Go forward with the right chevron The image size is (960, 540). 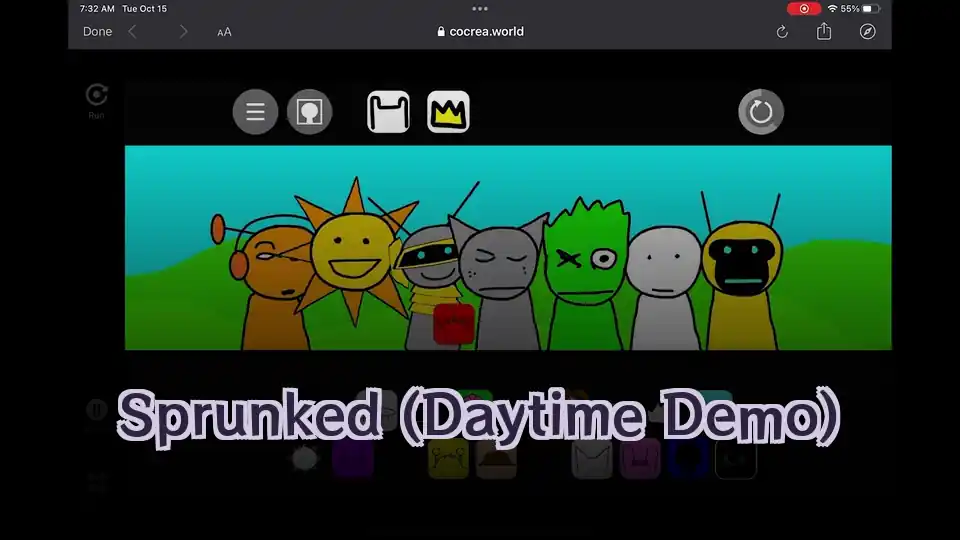click(x=183, y=32)
